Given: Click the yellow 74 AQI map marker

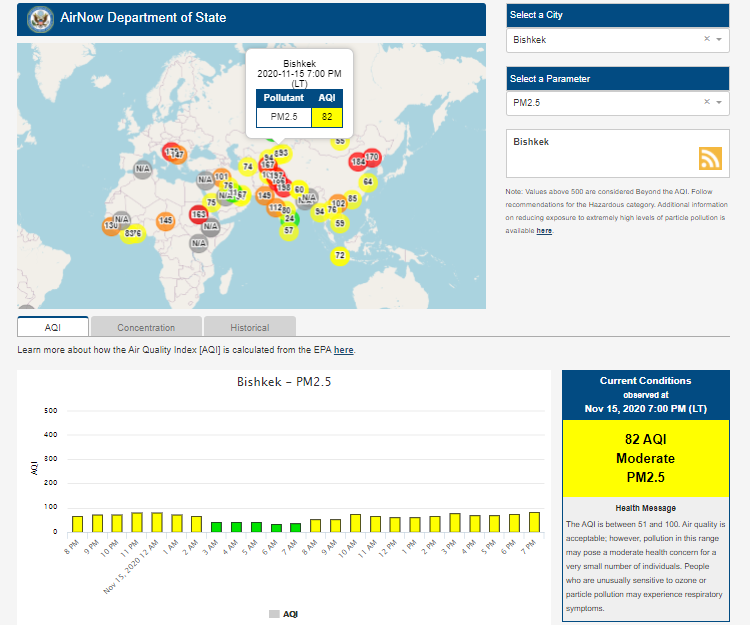Looking at the screenshot, I should (x=248, y=167).
